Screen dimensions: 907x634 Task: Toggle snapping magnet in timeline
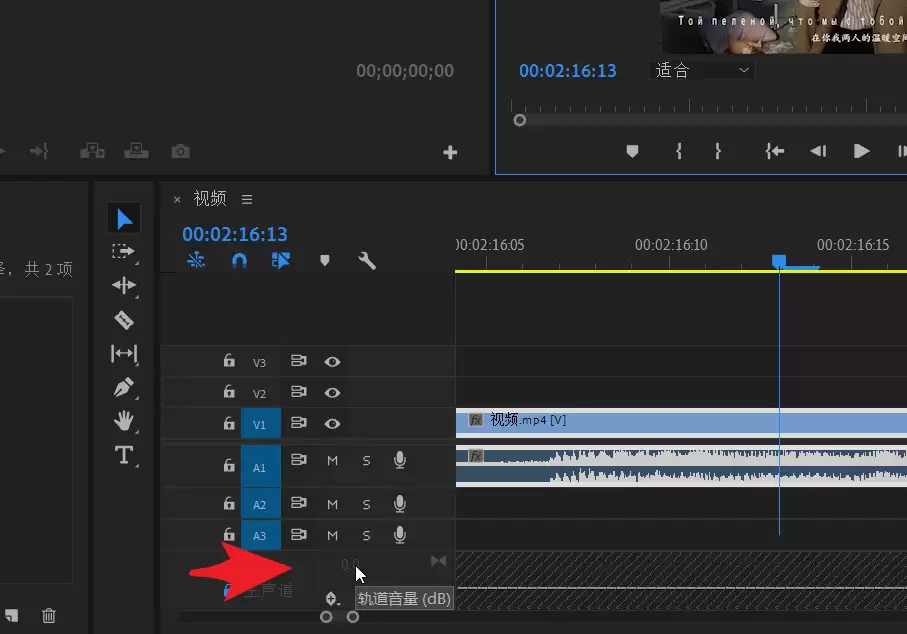(239, 261)
